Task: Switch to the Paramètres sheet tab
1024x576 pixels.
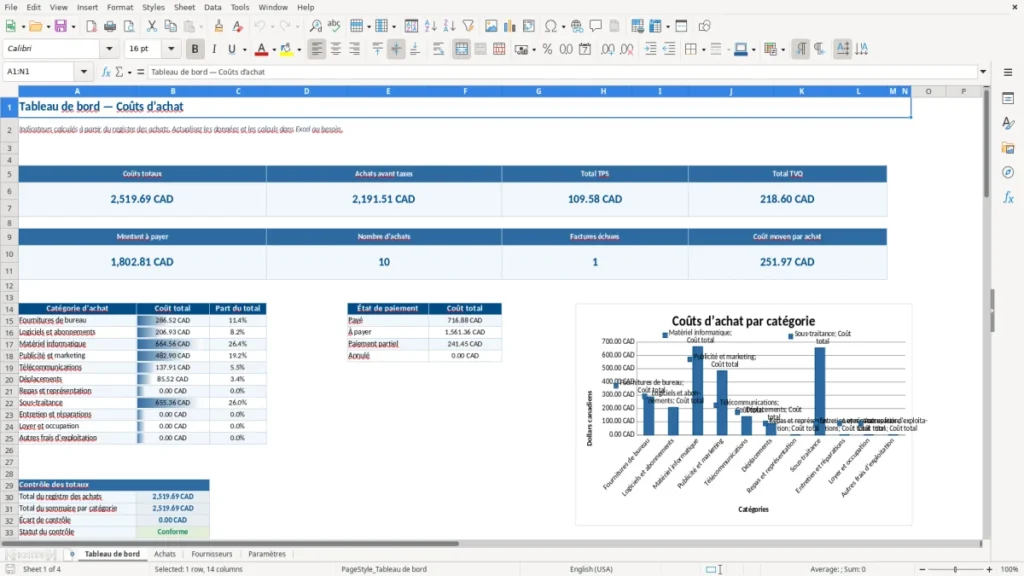Action: (267, 554)
